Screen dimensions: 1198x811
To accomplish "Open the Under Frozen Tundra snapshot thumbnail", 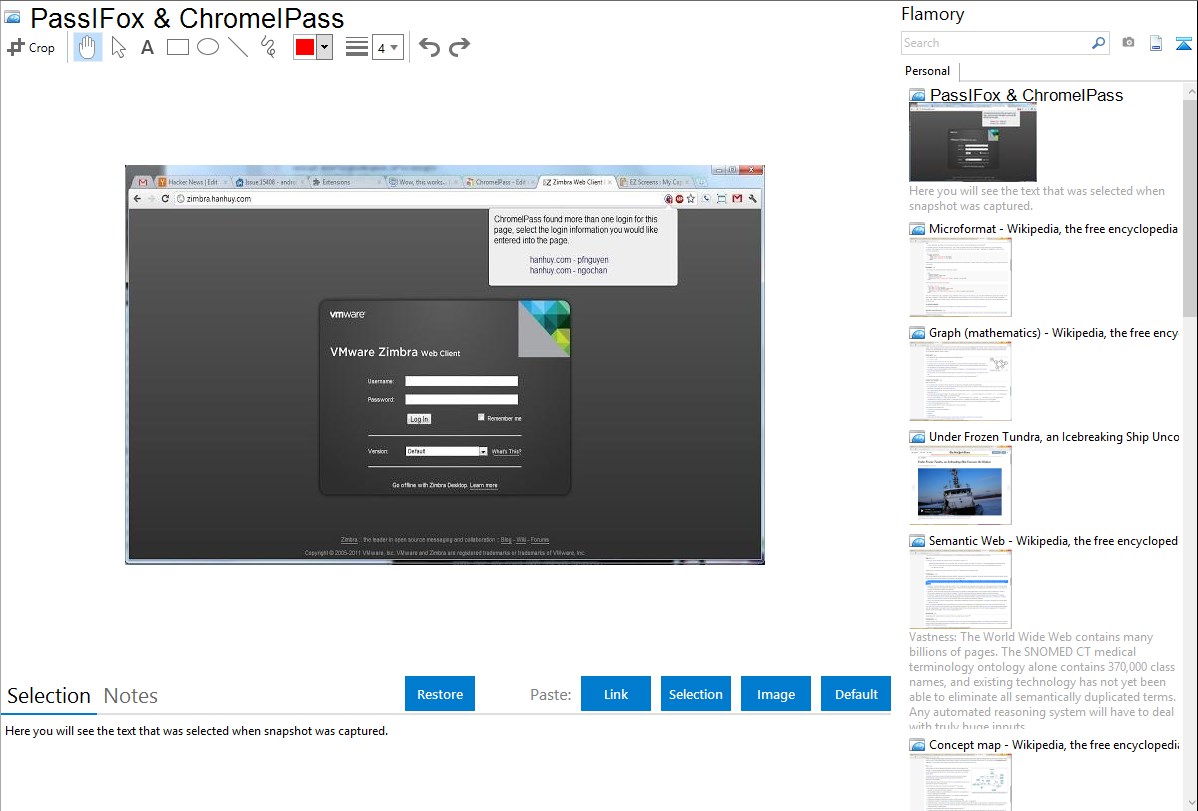I will 960,485.
